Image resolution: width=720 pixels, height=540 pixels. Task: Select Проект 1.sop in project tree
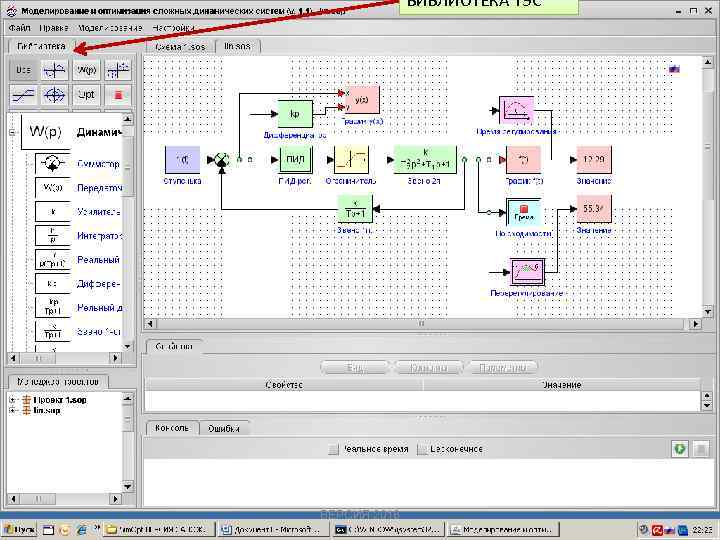(60, 400)
